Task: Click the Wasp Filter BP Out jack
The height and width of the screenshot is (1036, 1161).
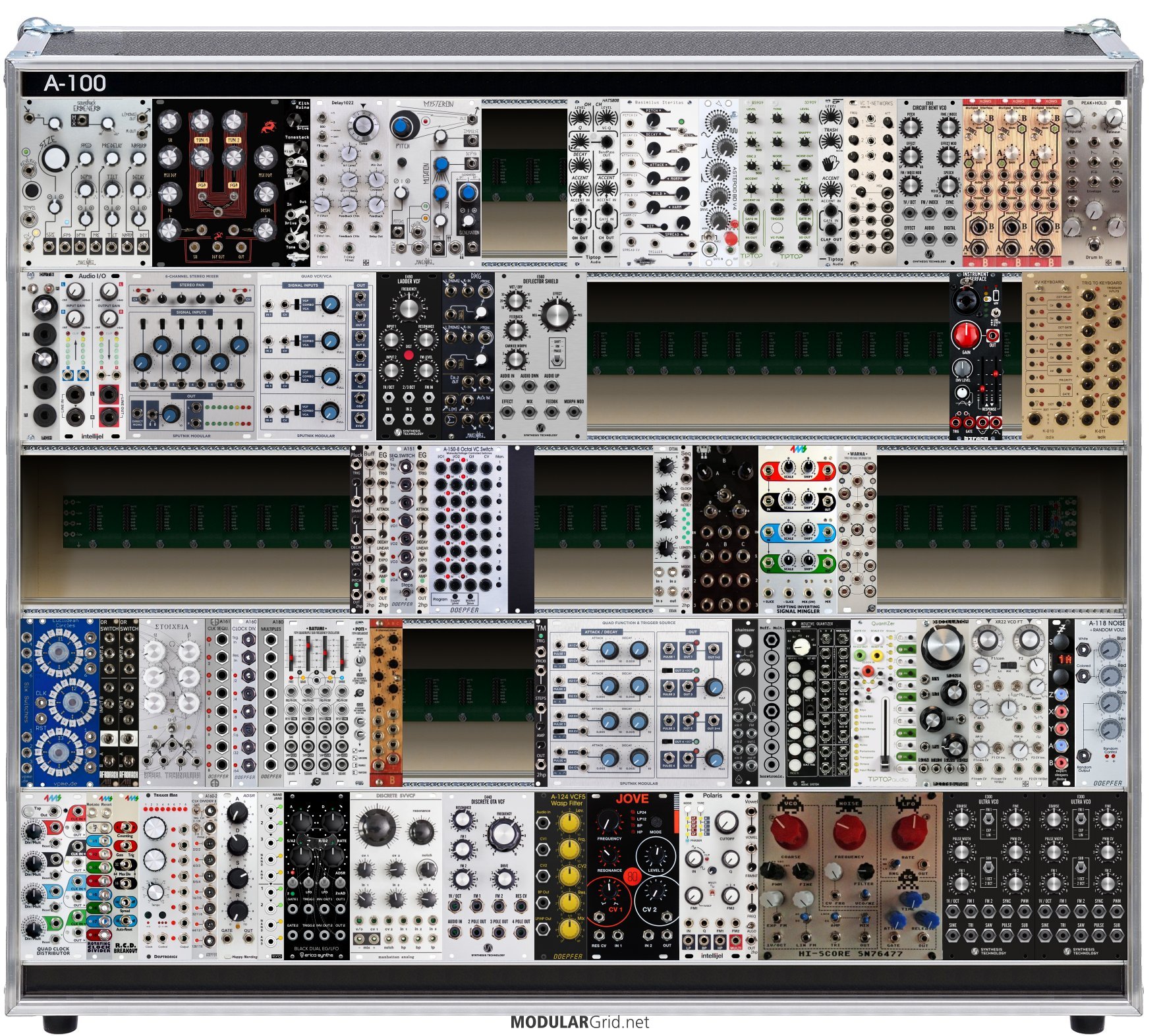Action: (542, 902)
